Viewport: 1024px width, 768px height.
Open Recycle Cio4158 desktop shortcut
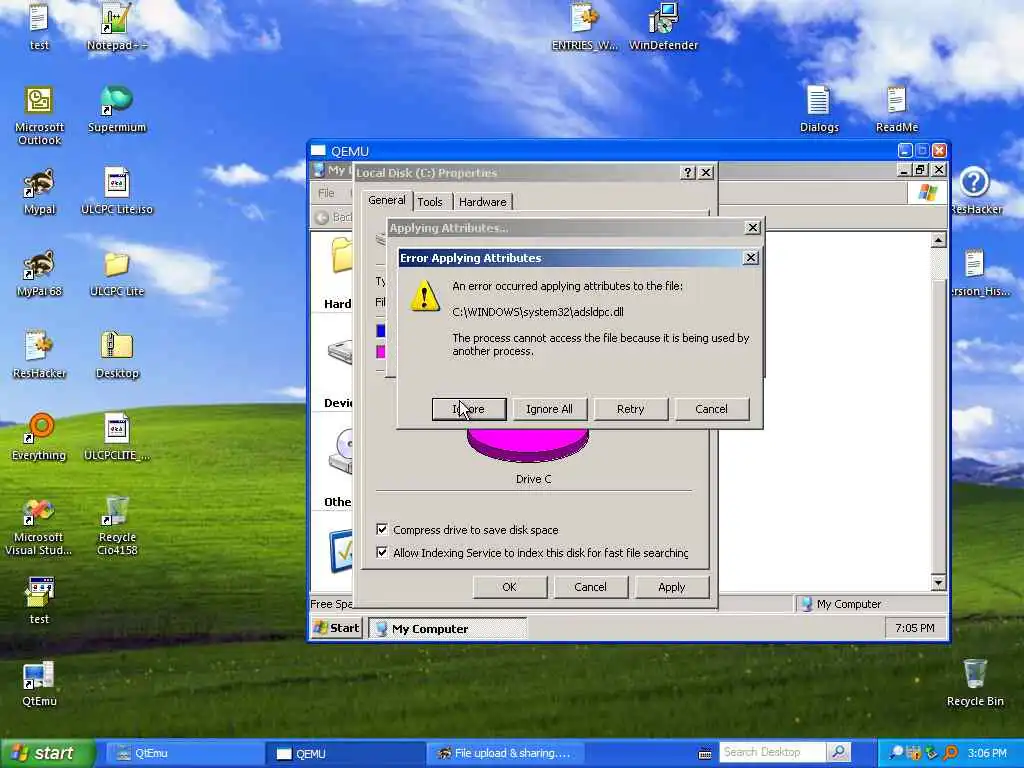tap(117, 526)
